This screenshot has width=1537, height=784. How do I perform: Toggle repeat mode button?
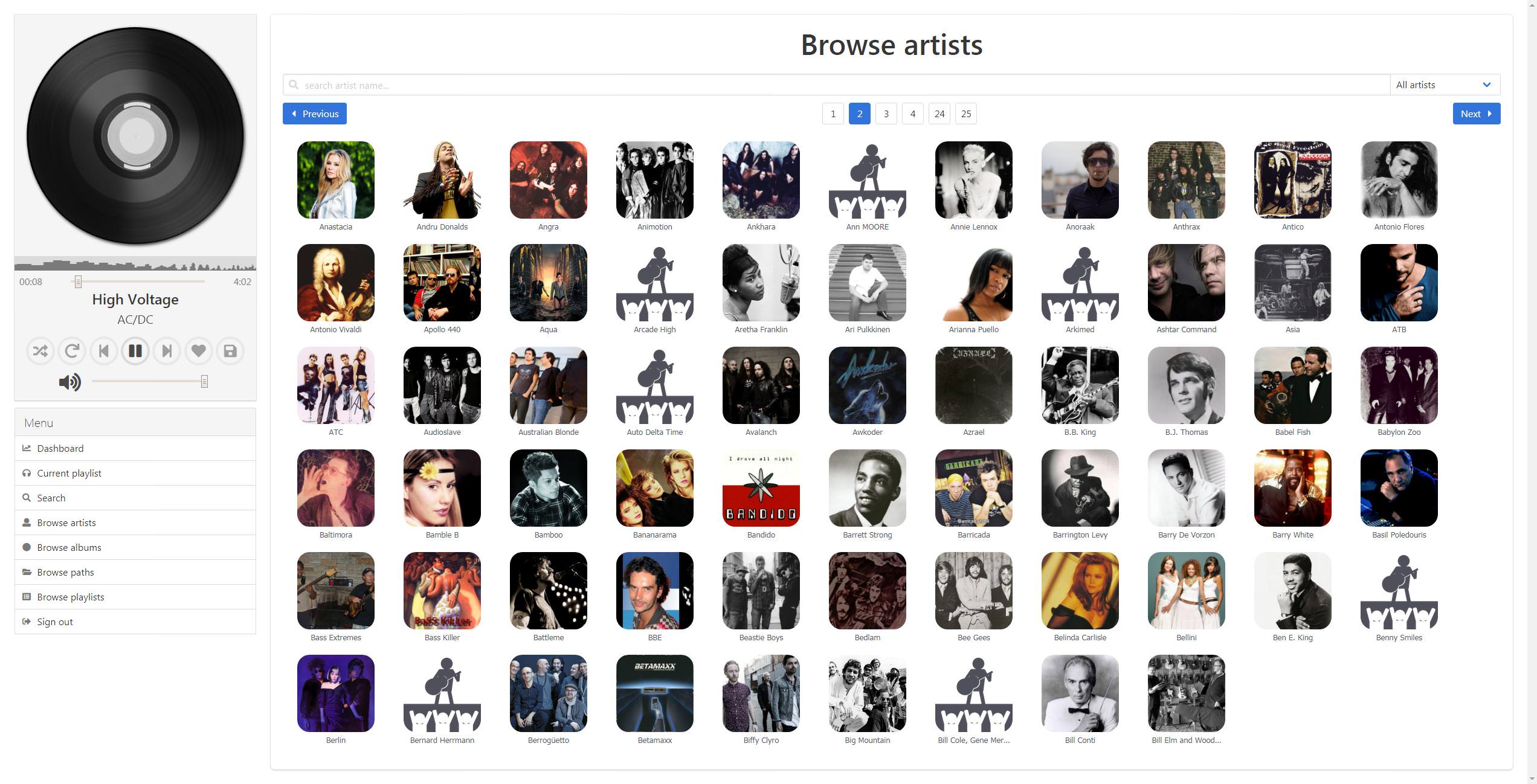(72, 351)
